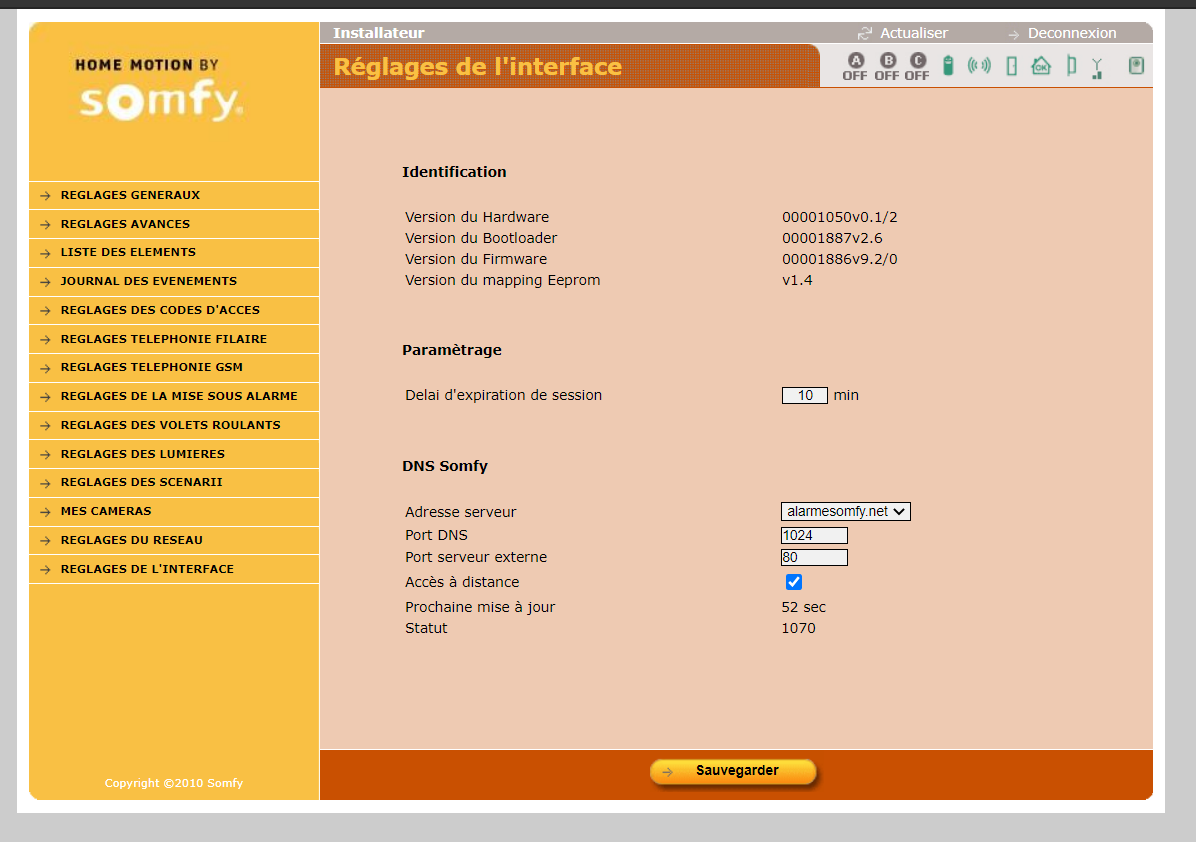Click the zone B OFF status icon
This screenshot has height=842, width=1196.
click(x=887, y=66)
